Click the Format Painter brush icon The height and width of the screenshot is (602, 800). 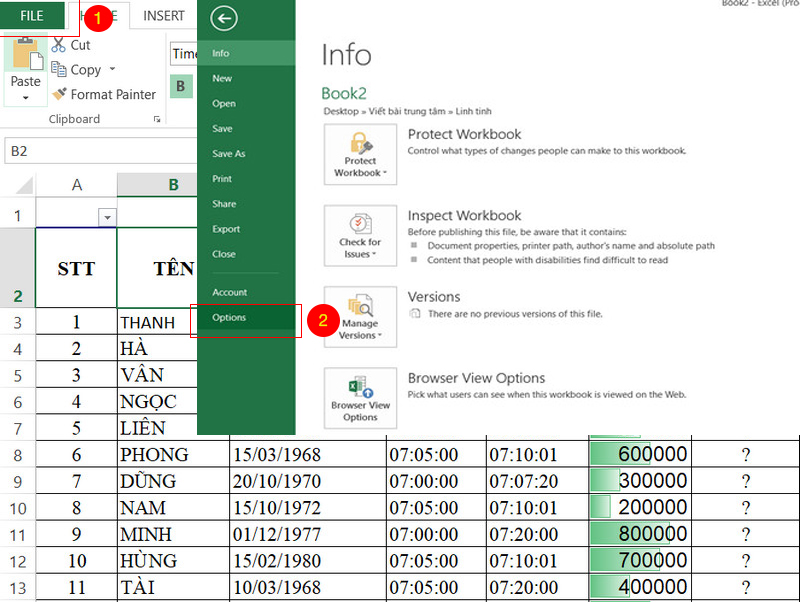[59, 94]
